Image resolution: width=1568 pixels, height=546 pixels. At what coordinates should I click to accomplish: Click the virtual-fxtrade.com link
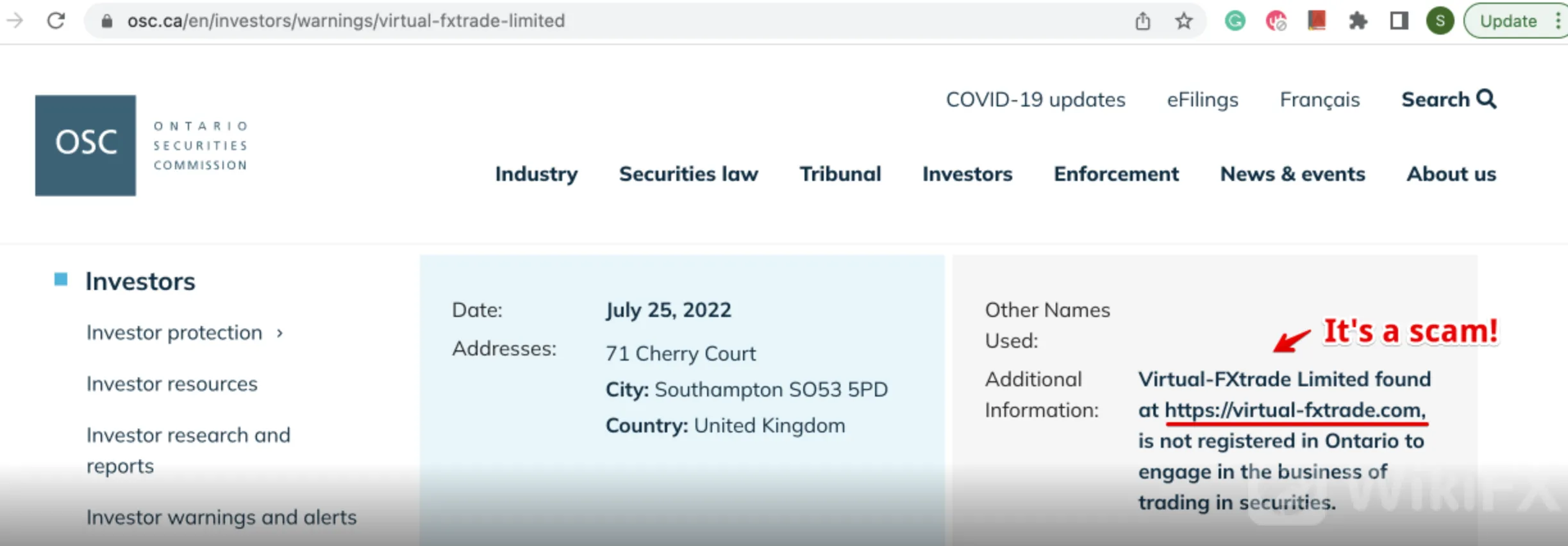click(1295, 410)
